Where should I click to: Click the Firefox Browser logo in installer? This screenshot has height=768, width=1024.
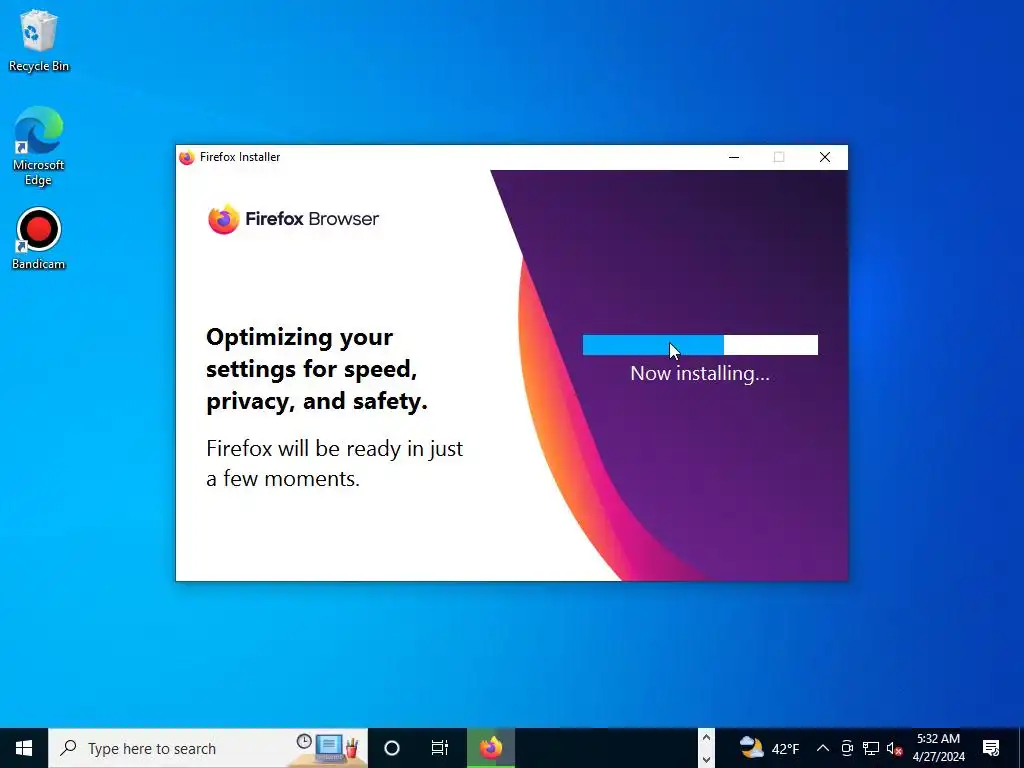coord(293,219)
